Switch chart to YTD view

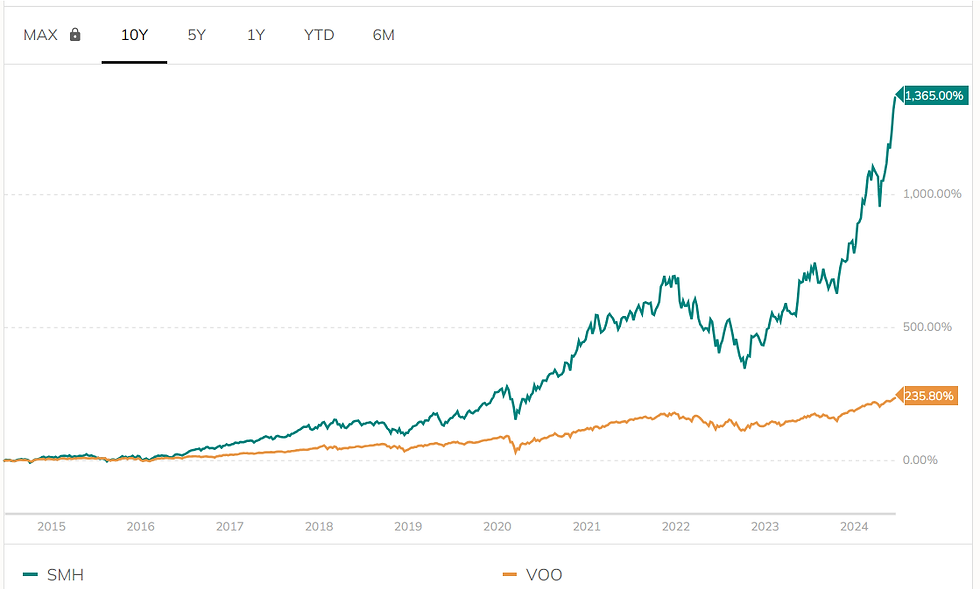coord(319,35)
